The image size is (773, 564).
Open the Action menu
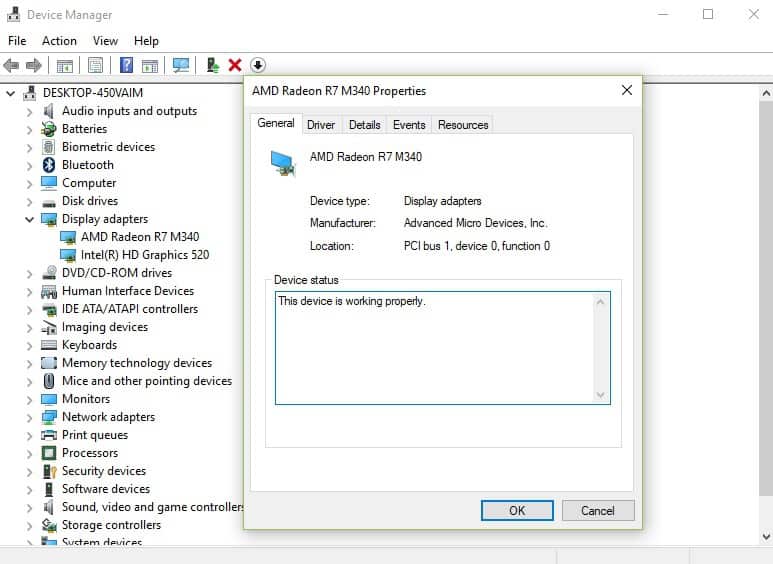(59, 41)
